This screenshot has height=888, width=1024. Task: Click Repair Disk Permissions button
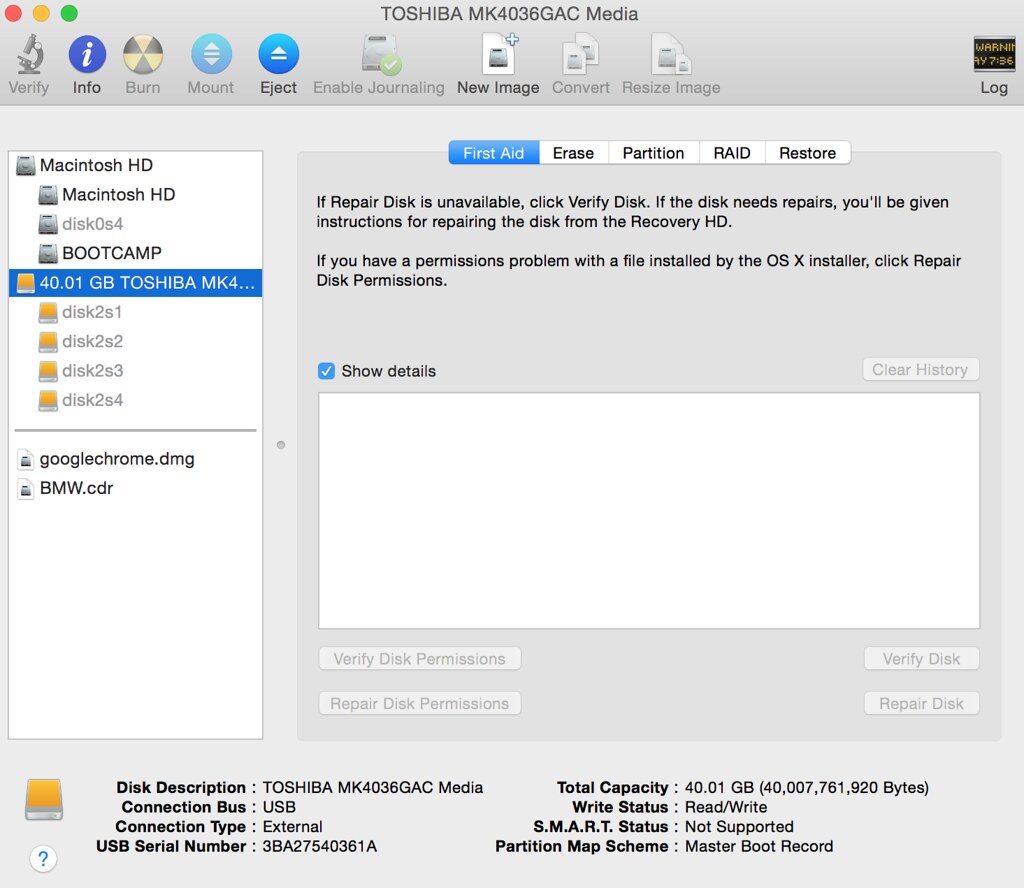(420, 703)
